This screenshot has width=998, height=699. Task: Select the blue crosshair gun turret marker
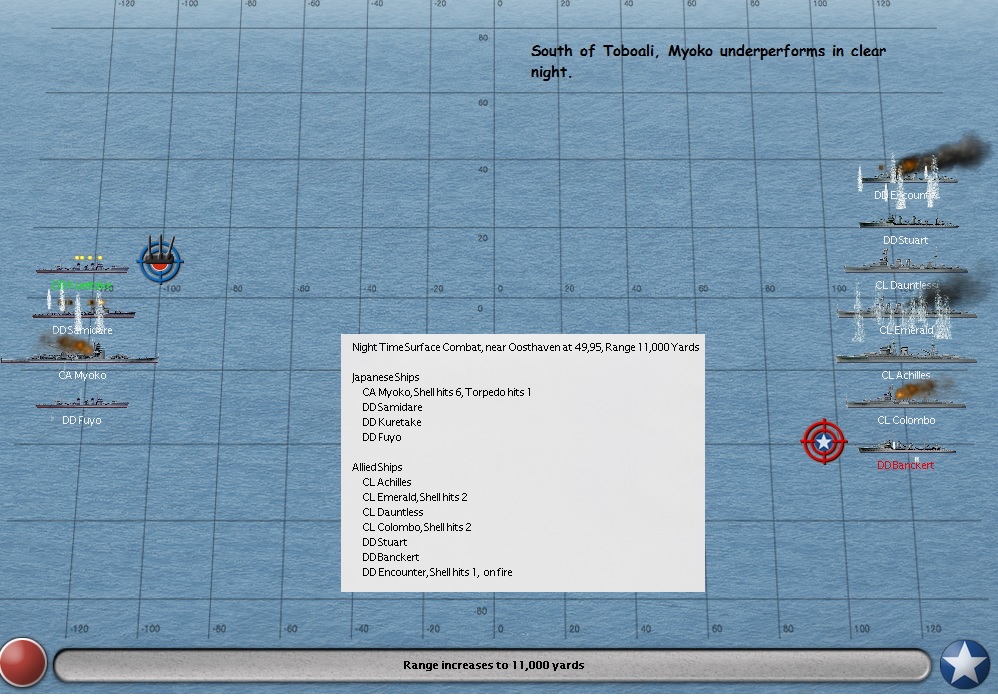point(160,260)
